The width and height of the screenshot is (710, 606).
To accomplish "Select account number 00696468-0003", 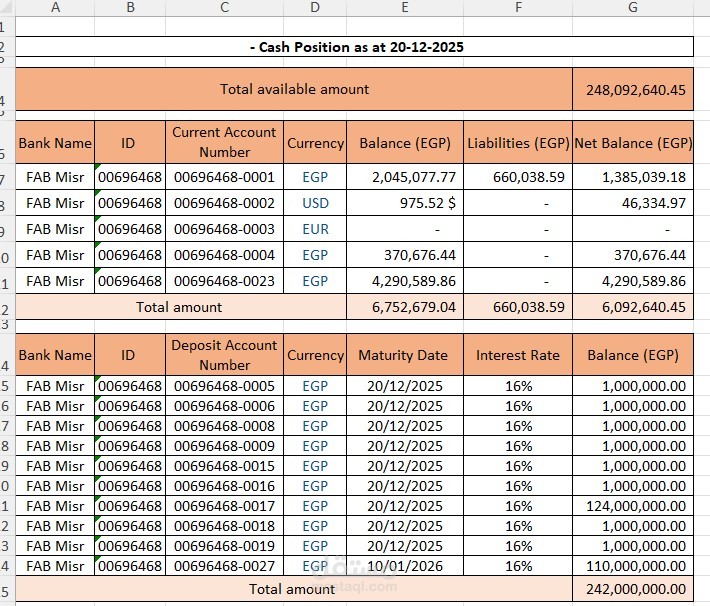I will (225, 229).
